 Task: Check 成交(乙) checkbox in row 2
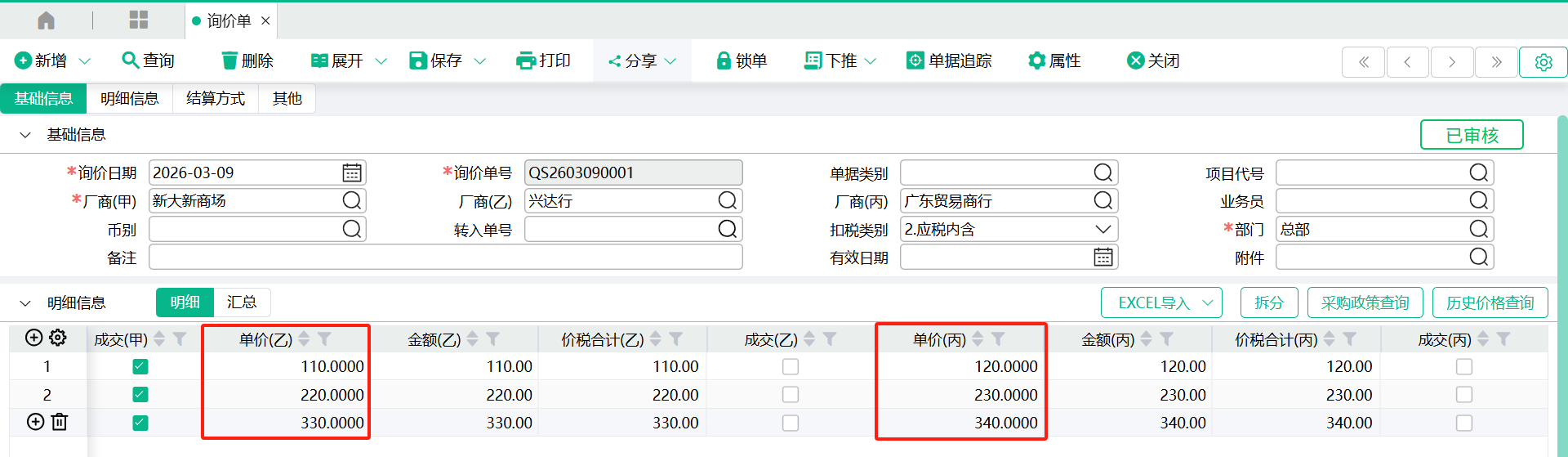point(790,395)
